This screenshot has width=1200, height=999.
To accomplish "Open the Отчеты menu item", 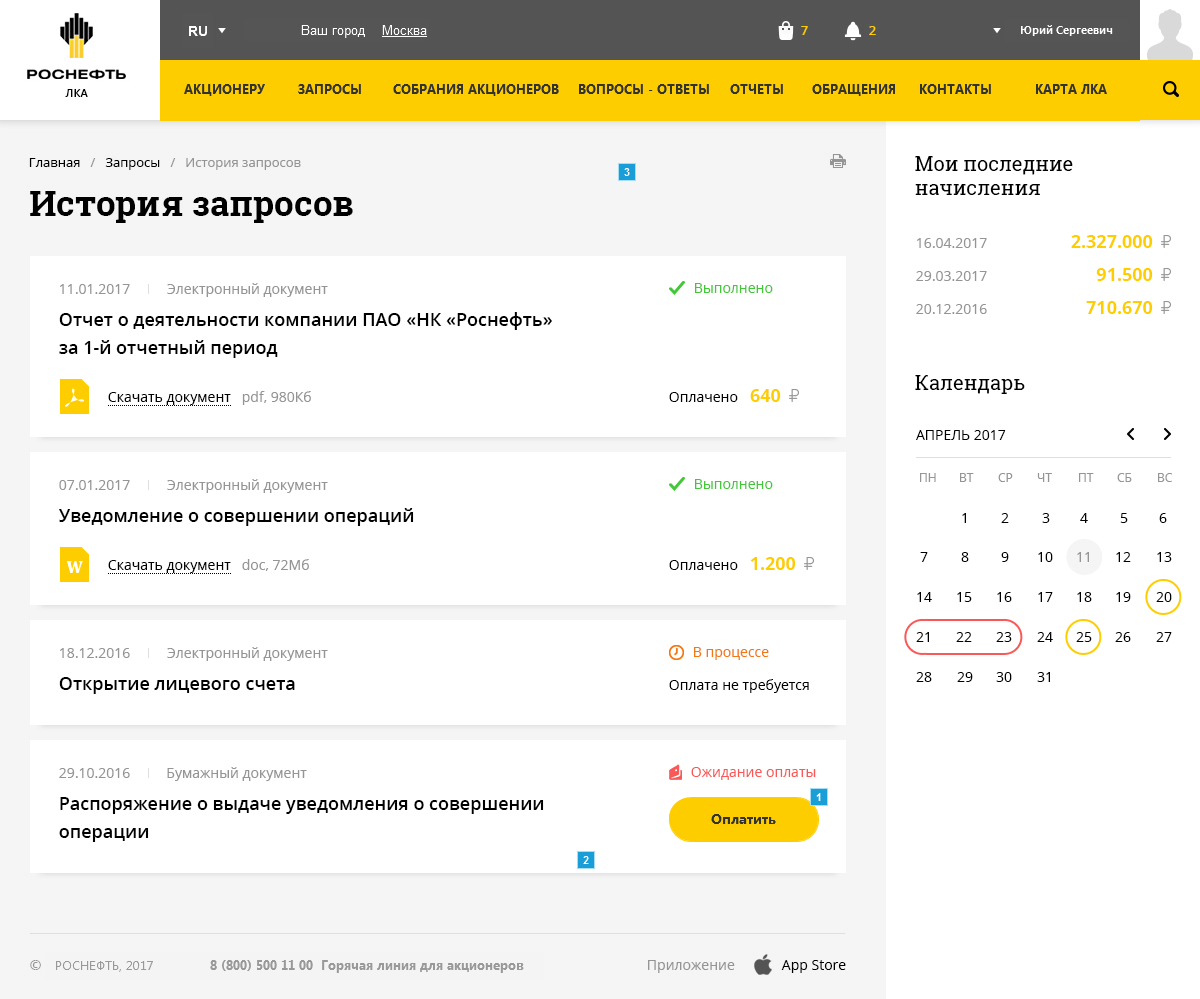I will point(757,89).
